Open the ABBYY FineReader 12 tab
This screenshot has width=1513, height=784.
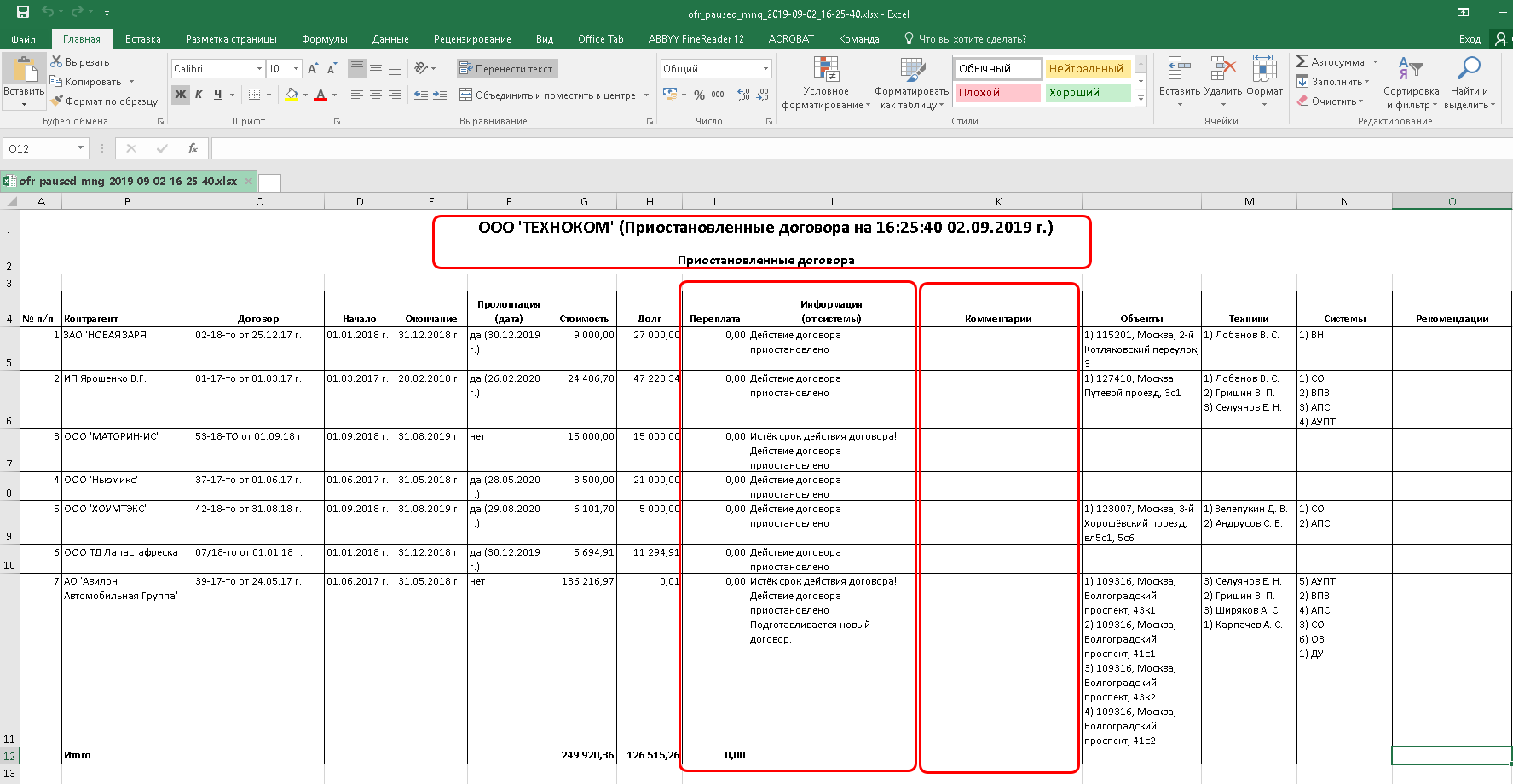click(696, 39)
